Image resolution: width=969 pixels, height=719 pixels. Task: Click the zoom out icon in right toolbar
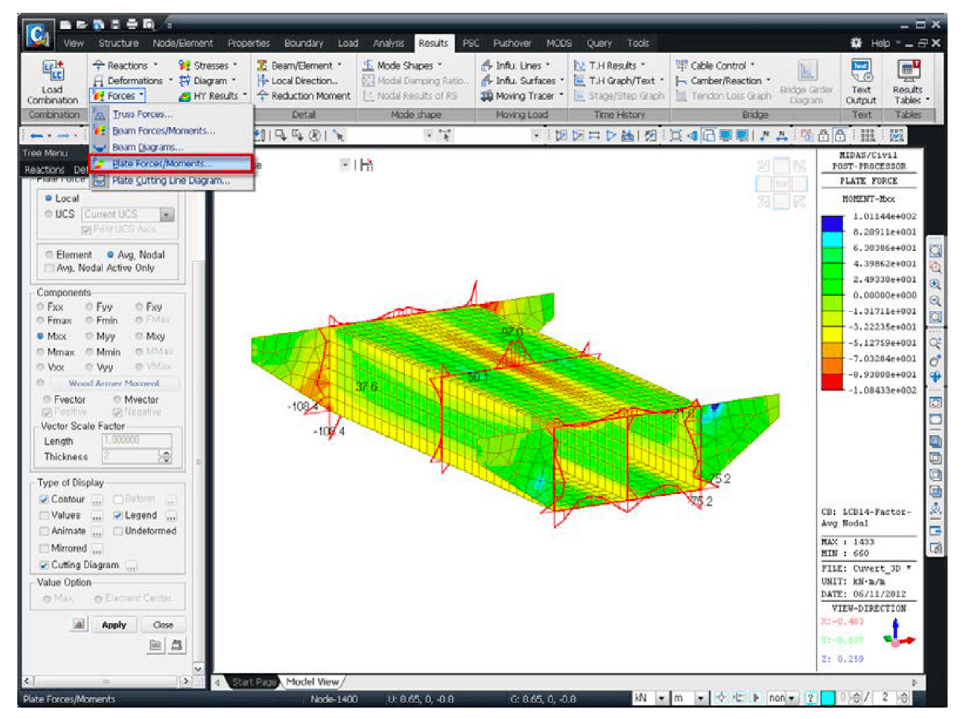(x=936, y=301)
